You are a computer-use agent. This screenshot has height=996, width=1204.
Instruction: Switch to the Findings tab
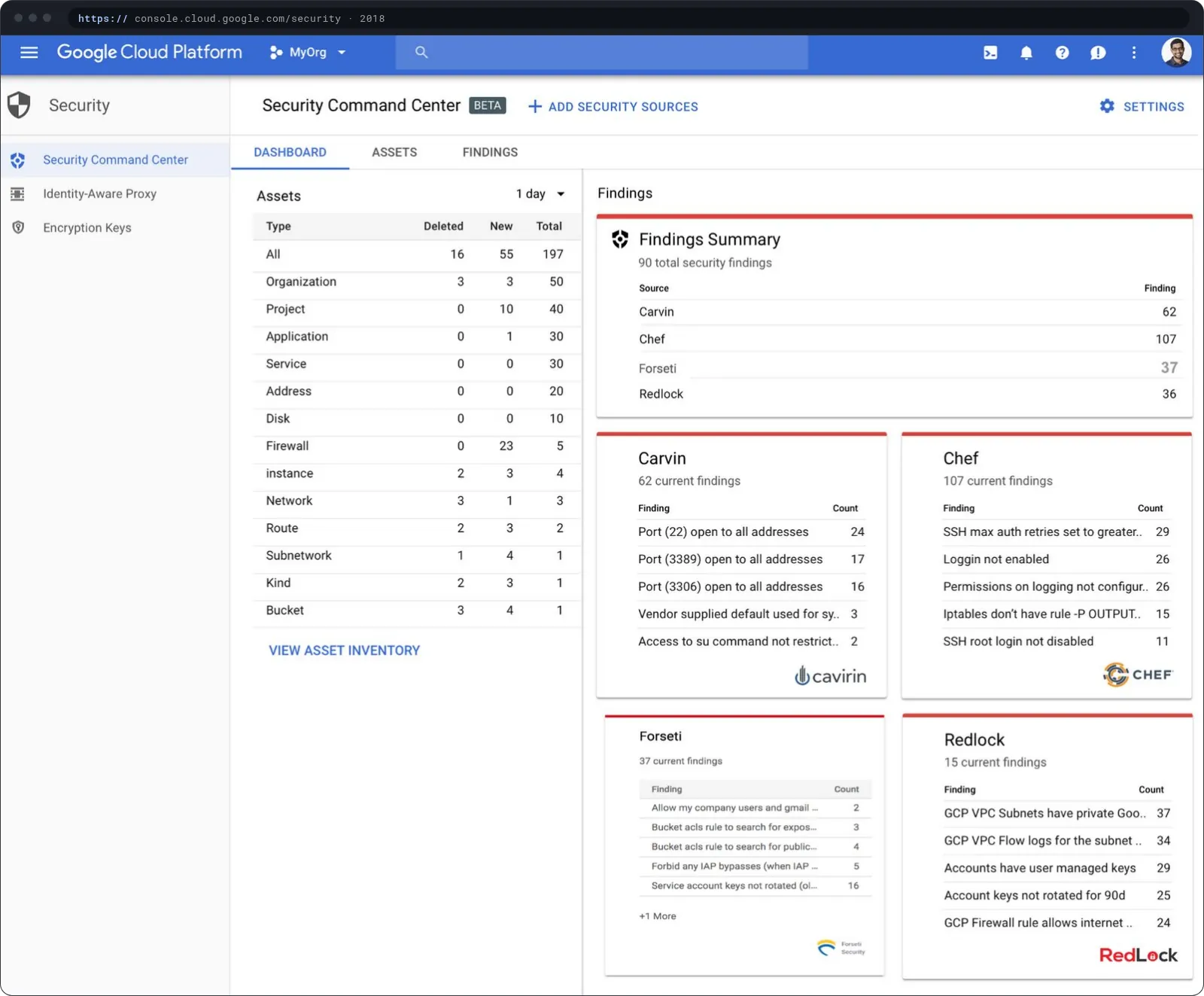click(x=490, y=152)
